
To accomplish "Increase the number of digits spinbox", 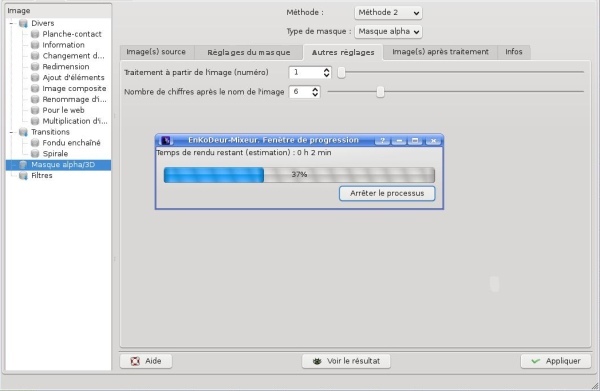I will tap(315, 89).
